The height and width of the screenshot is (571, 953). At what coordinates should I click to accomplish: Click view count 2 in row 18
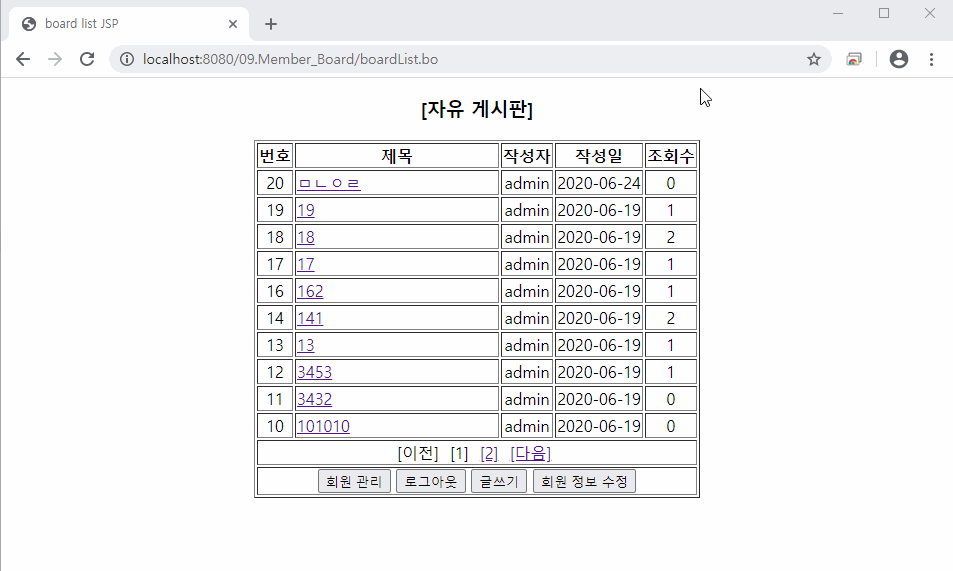[x=670, y=237]
